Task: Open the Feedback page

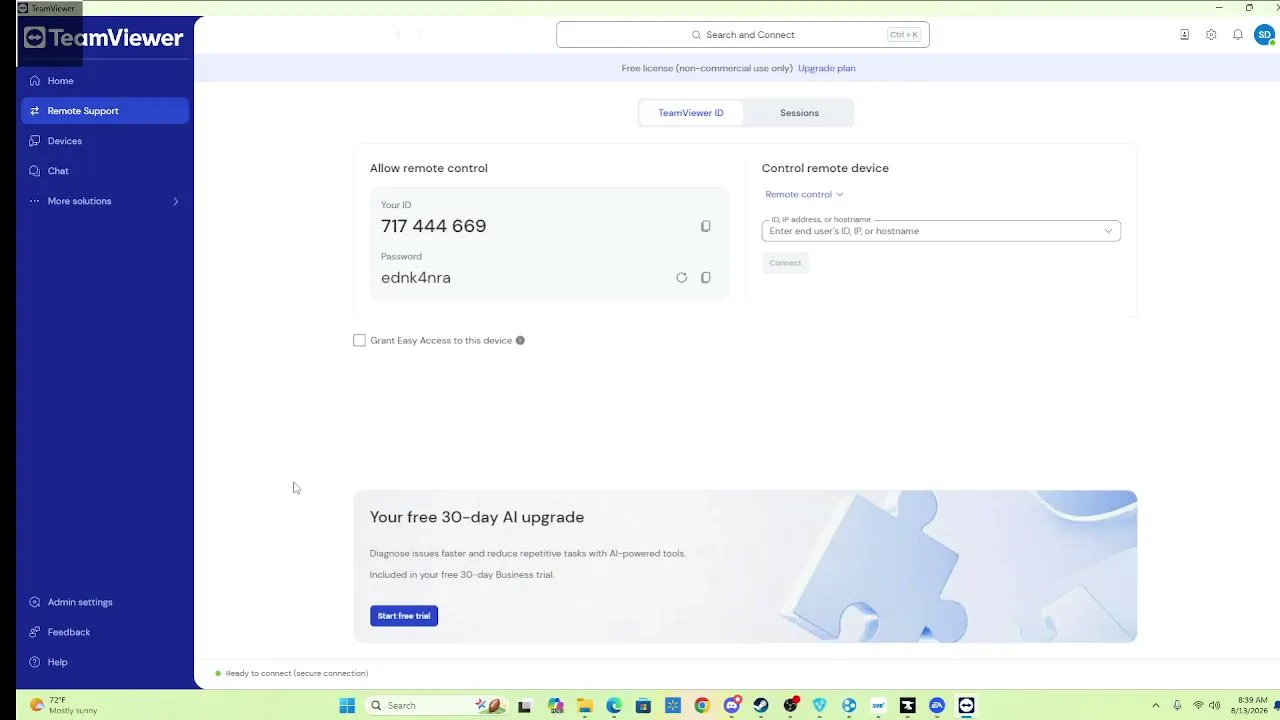Action: (x=105, y=632)
